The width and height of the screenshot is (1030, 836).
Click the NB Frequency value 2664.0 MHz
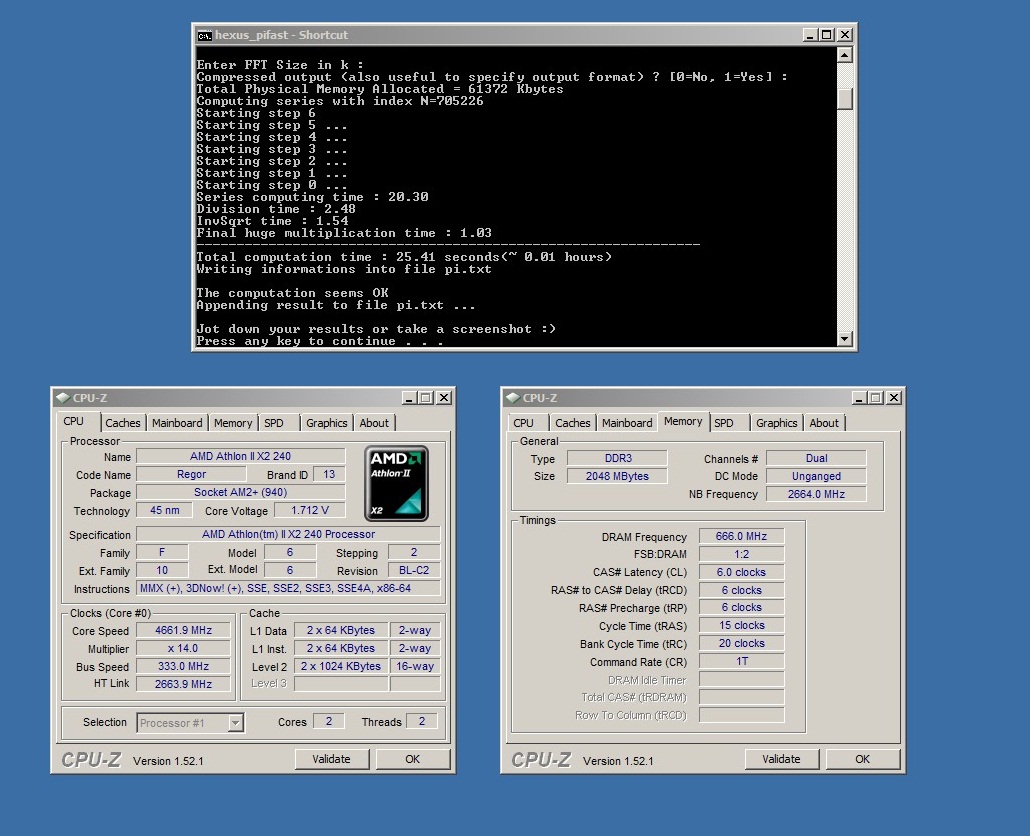(x=817, y=494)
